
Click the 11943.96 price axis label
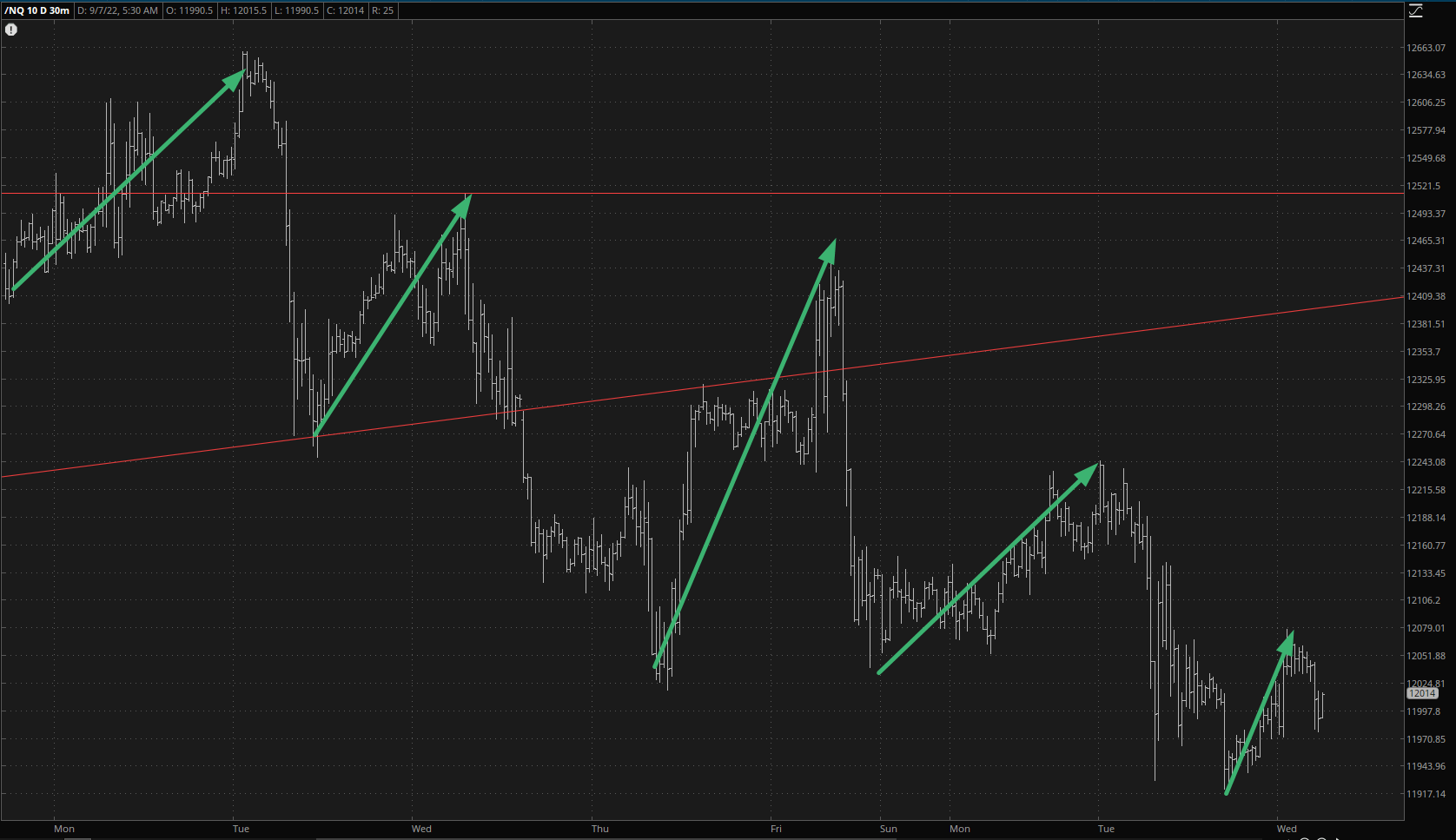coord(1426,766)
